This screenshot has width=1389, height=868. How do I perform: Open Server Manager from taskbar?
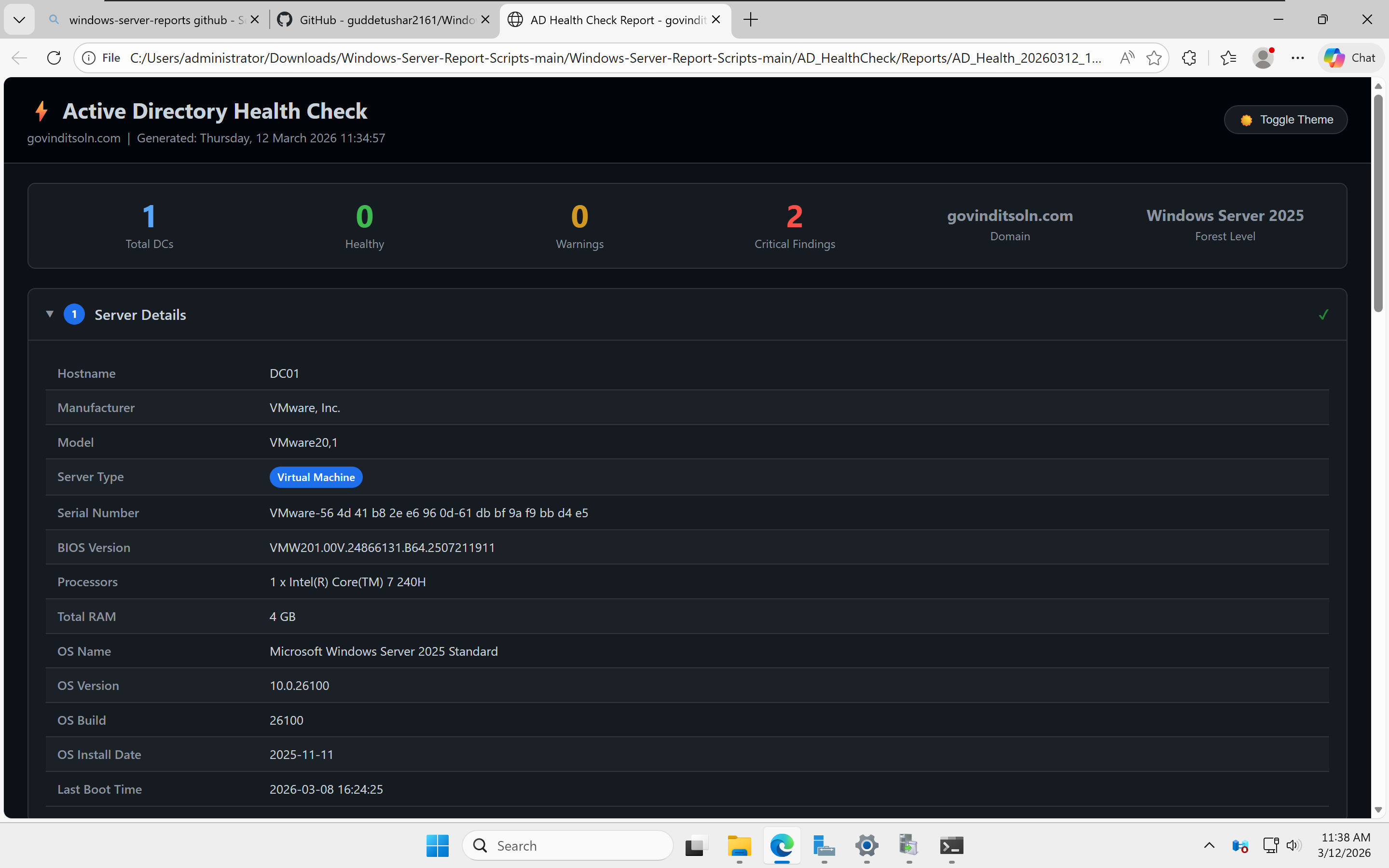coord(824,846)
